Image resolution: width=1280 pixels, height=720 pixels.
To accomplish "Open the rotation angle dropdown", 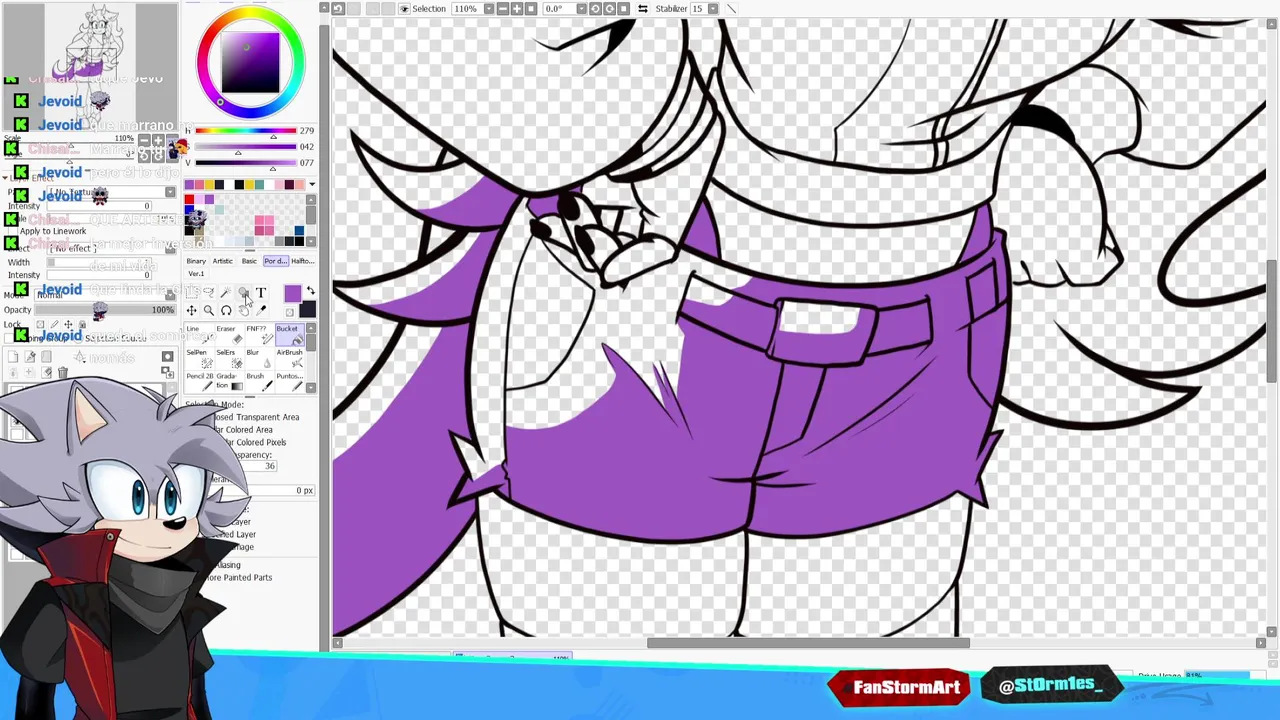I will coord(582,8).
